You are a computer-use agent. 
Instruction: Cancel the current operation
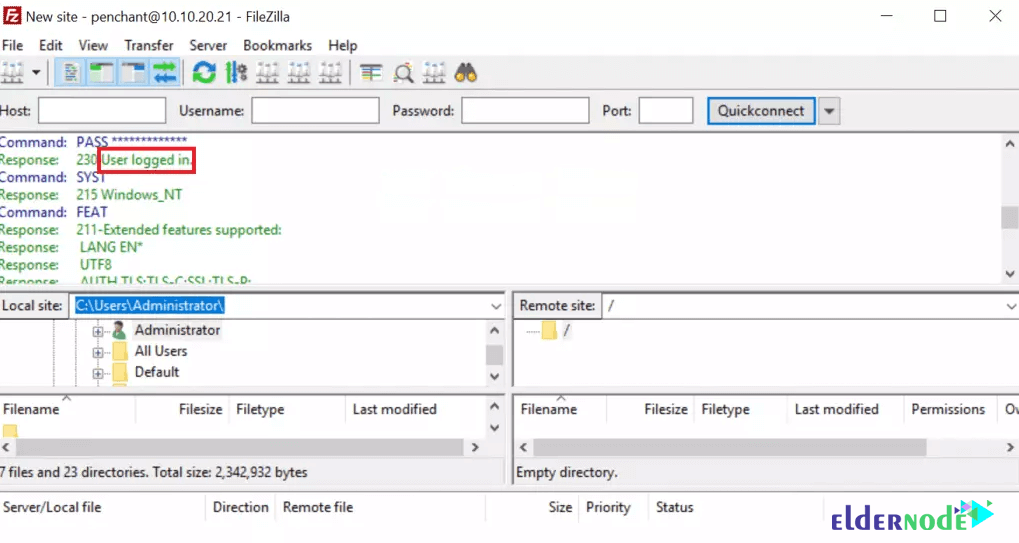point(267,73)
